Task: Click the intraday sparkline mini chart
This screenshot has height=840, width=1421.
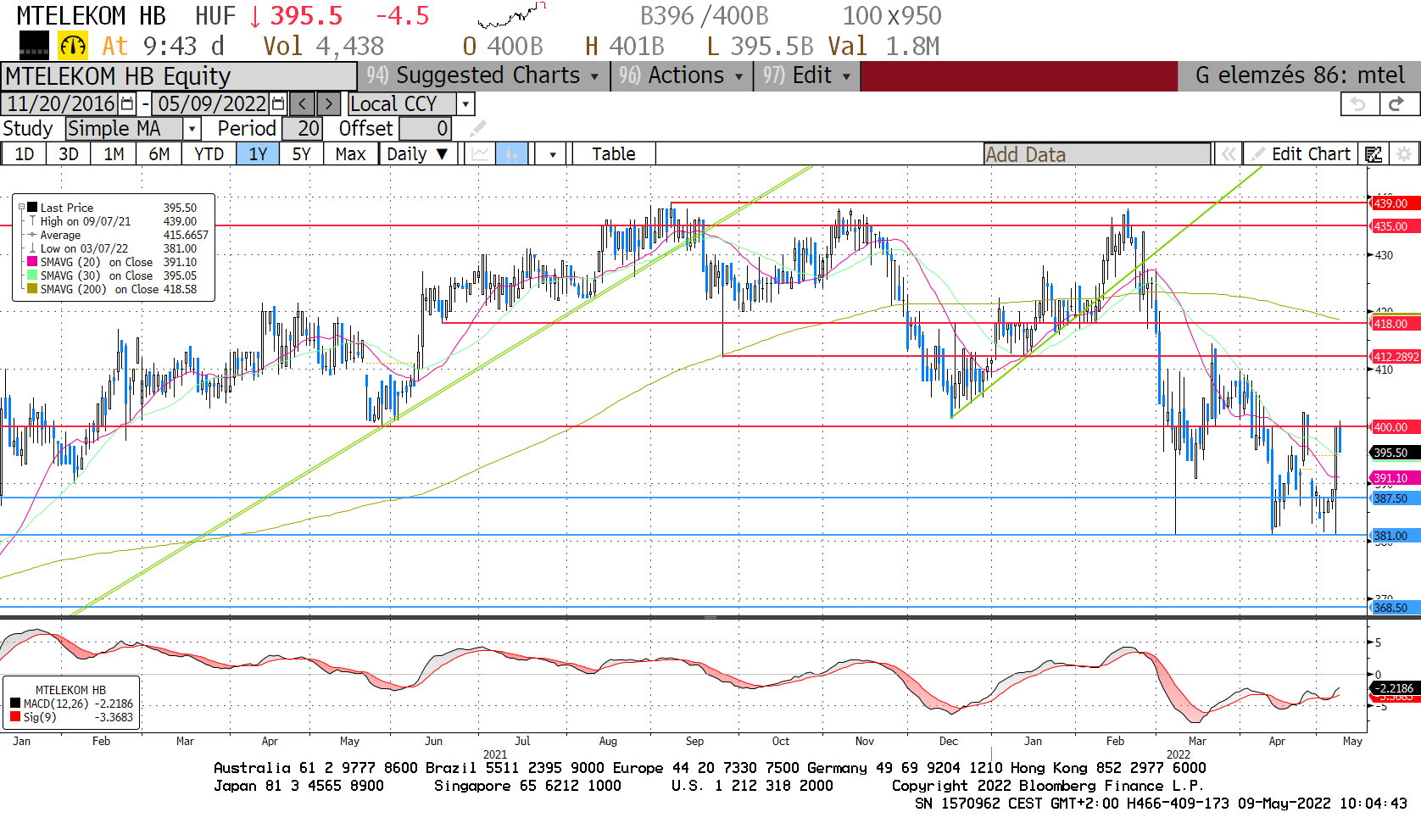Action: [x=511, y=15]
